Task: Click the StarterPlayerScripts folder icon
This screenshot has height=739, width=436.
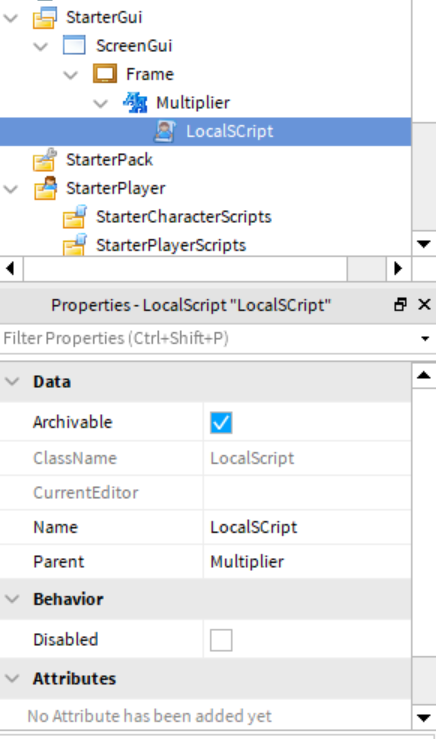Action: click(x=74, y=245)
